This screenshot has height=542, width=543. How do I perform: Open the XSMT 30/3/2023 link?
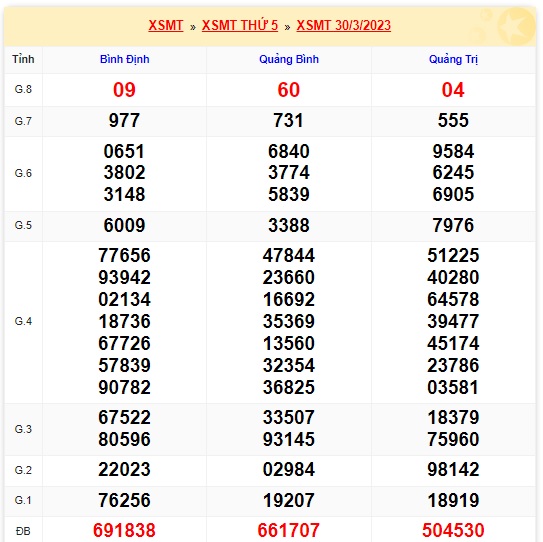pyautogui.click(x=344, y=26)
